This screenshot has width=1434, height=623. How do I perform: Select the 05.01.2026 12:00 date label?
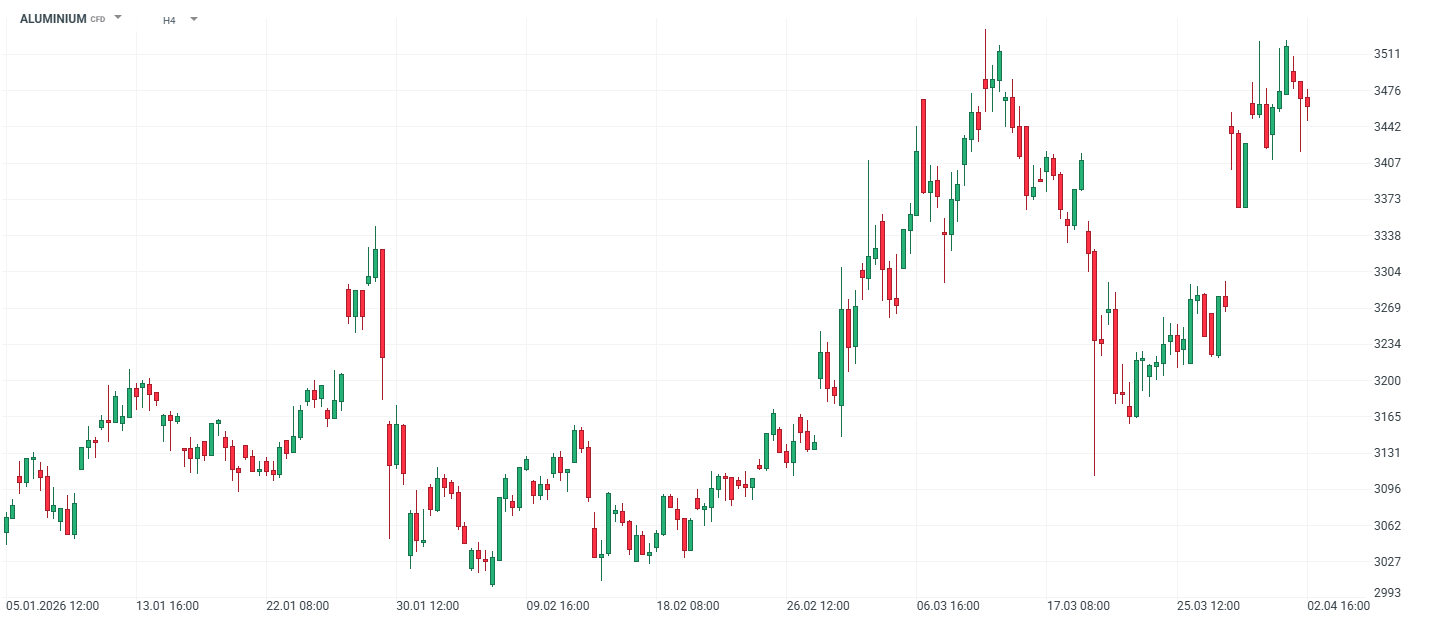point(53,606)
